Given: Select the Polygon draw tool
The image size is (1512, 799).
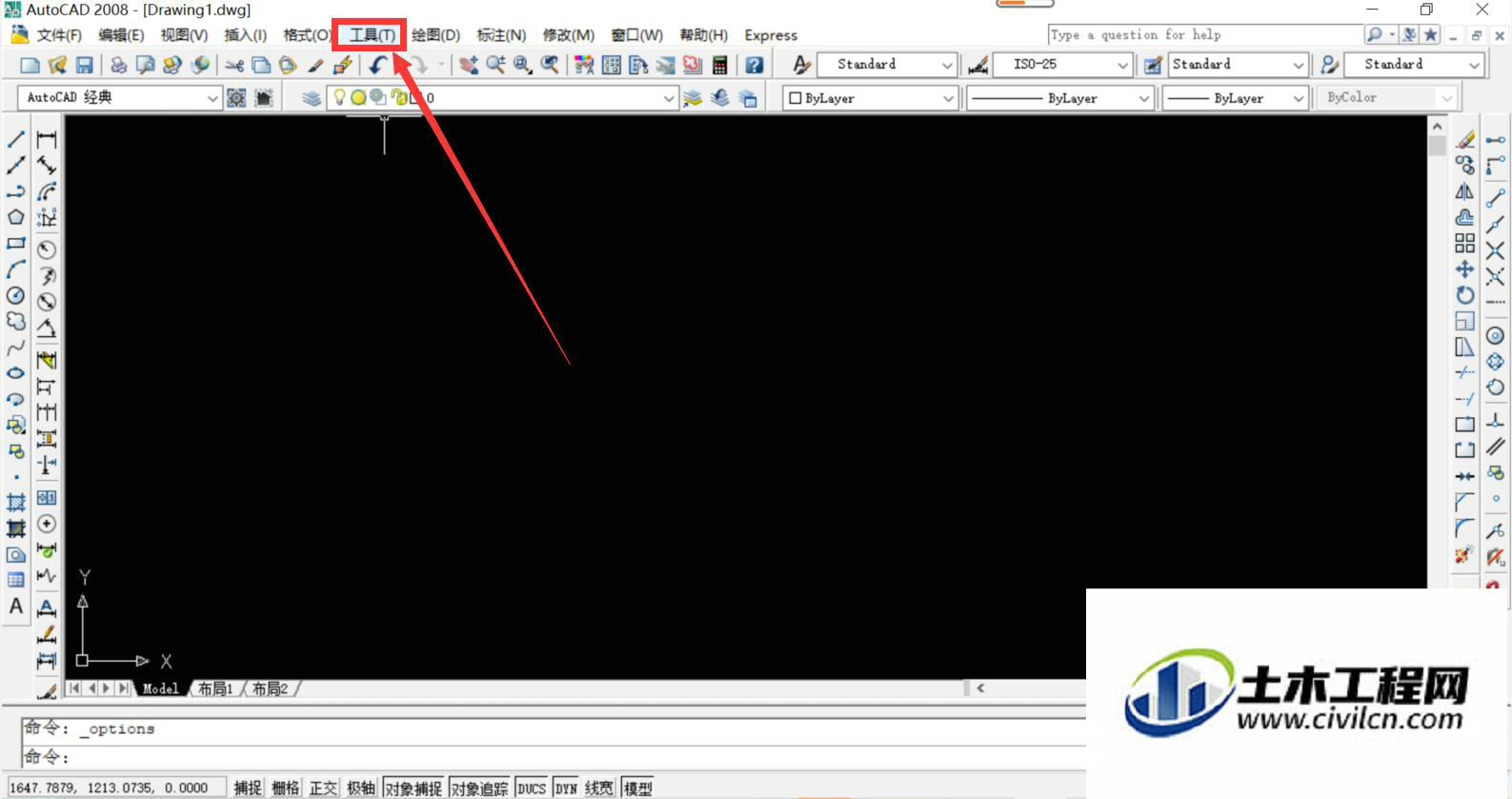Looking at the screenshot, I should pos(16,217).
